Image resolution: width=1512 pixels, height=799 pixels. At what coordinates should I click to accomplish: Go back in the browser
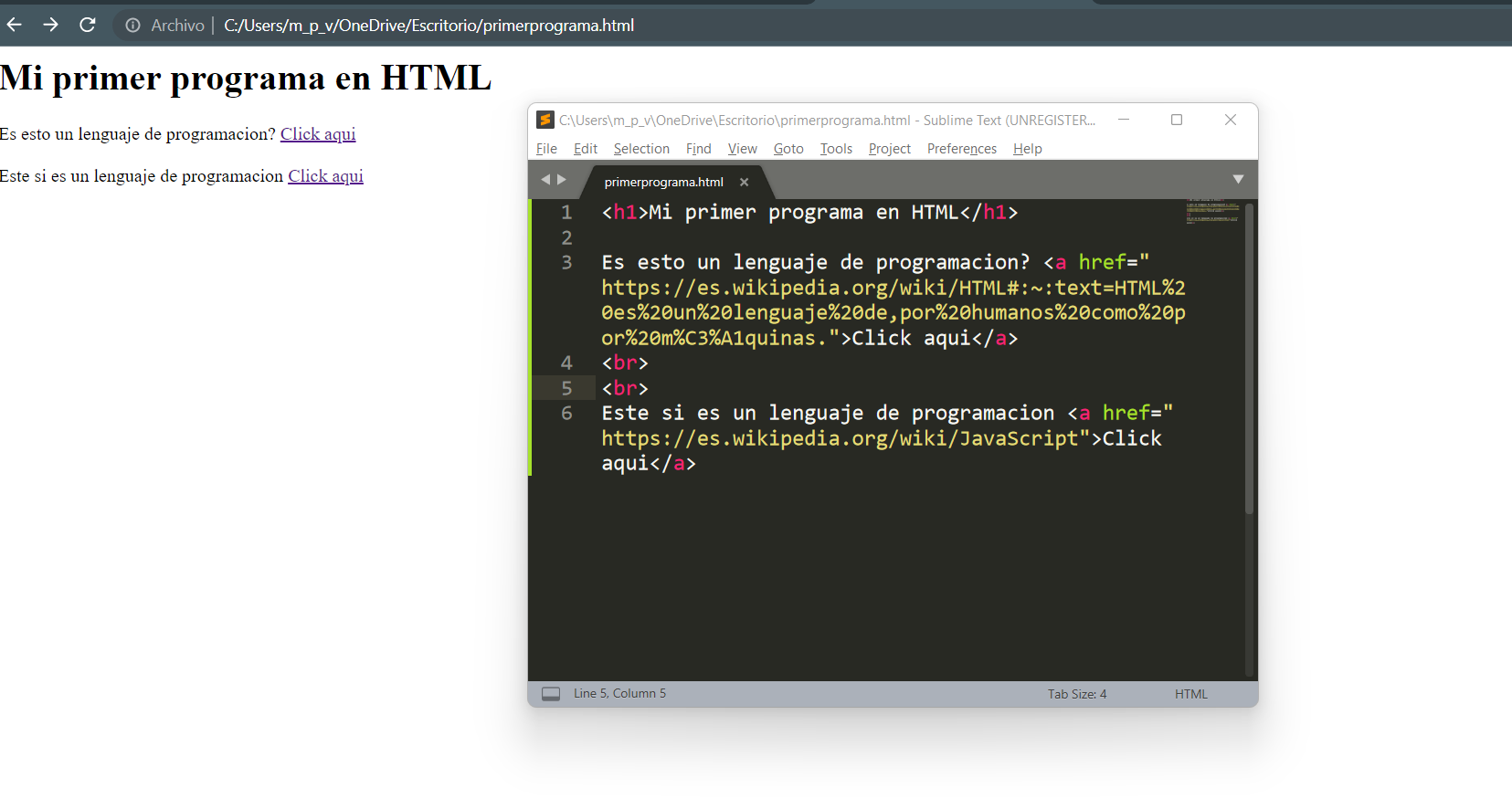(14, 25)
